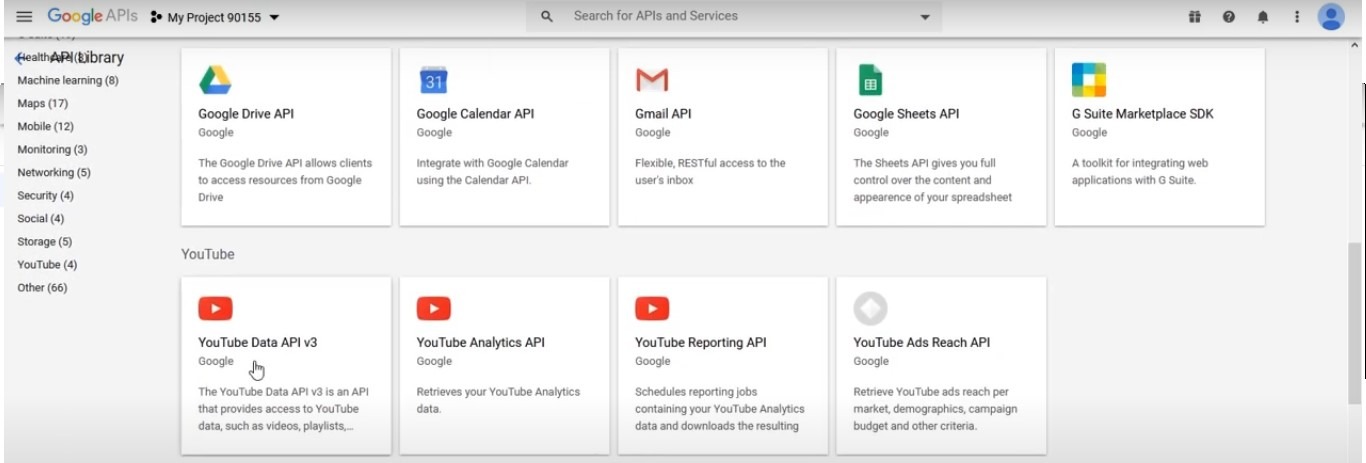The height and width of the screenshot is (463, 1366).
Task: Open the gift free trial icon
Action: point(1194,17)
